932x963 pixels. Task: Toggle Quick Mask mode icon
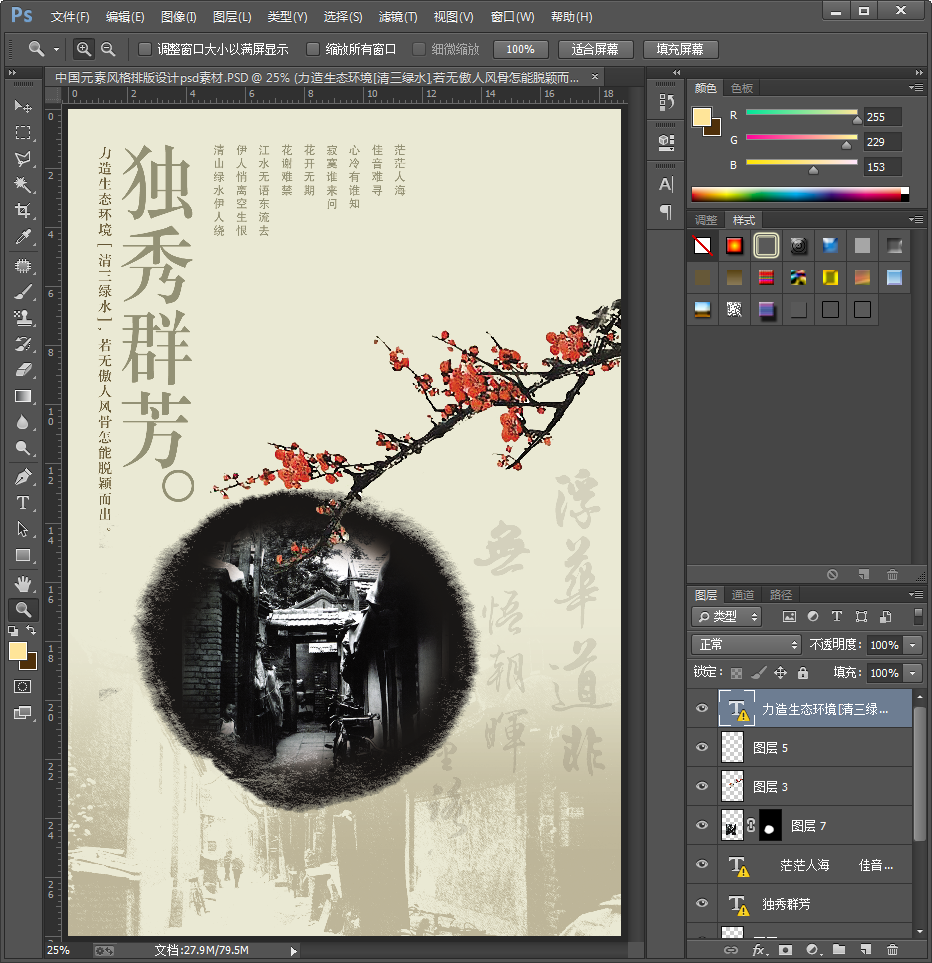23,687
